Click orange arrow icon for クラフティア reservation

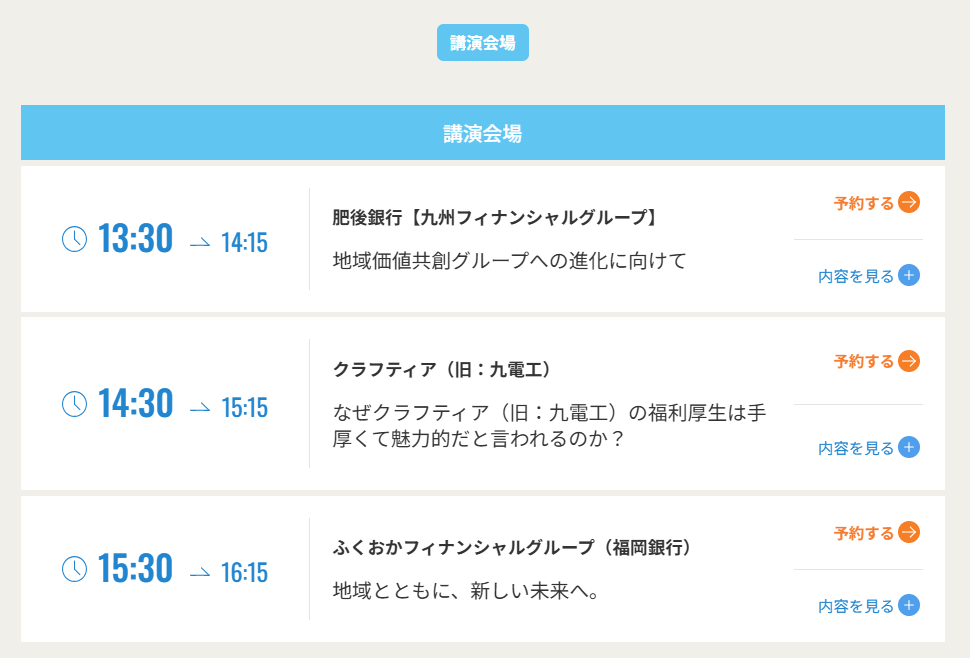point(908,361)
